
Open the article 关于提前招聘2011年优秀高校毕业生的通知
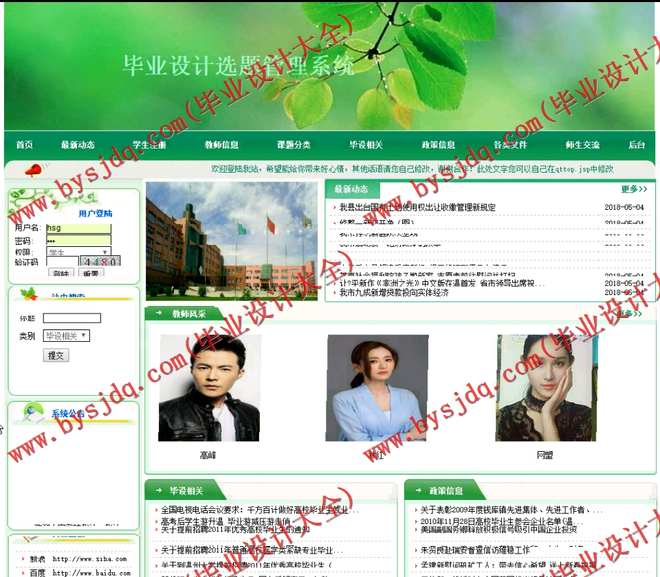pyautogui.click(x=235, y=529)
